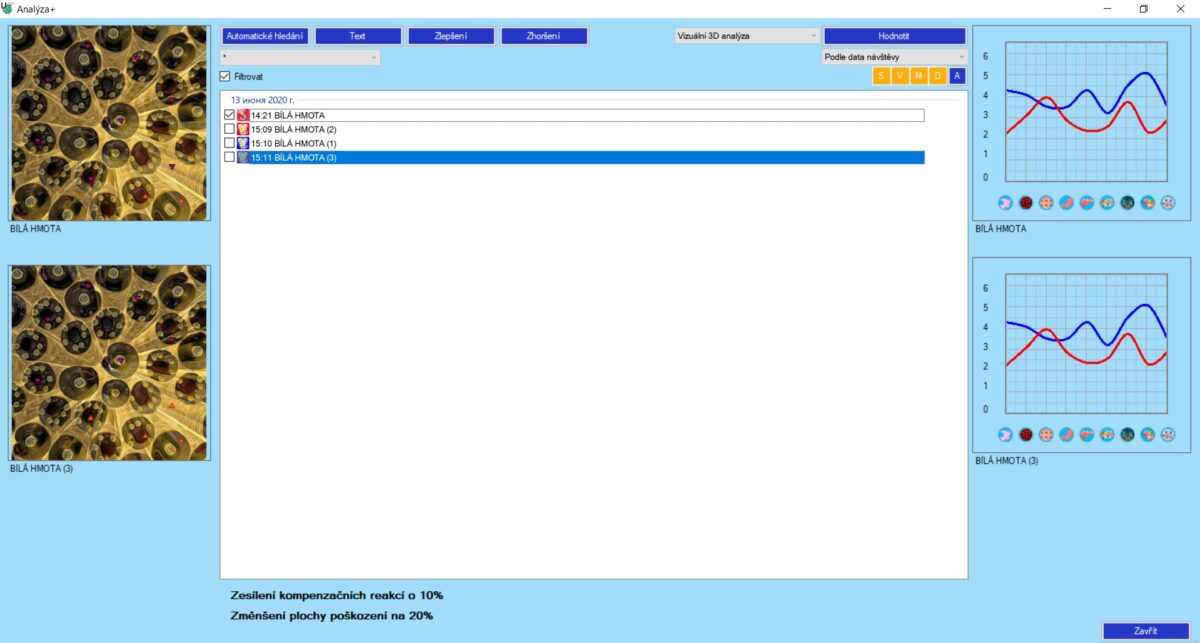The height and width of the screenshot is (643, 1200).
Task: Click the red icon beside 14:21 BÍLÁ HMOTA
Action: [x=243, y=116]
